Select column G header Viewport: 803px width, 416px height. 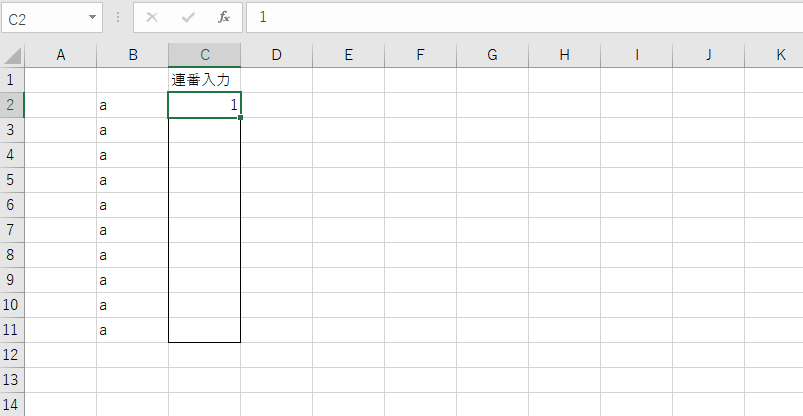[x=493, y=55]
